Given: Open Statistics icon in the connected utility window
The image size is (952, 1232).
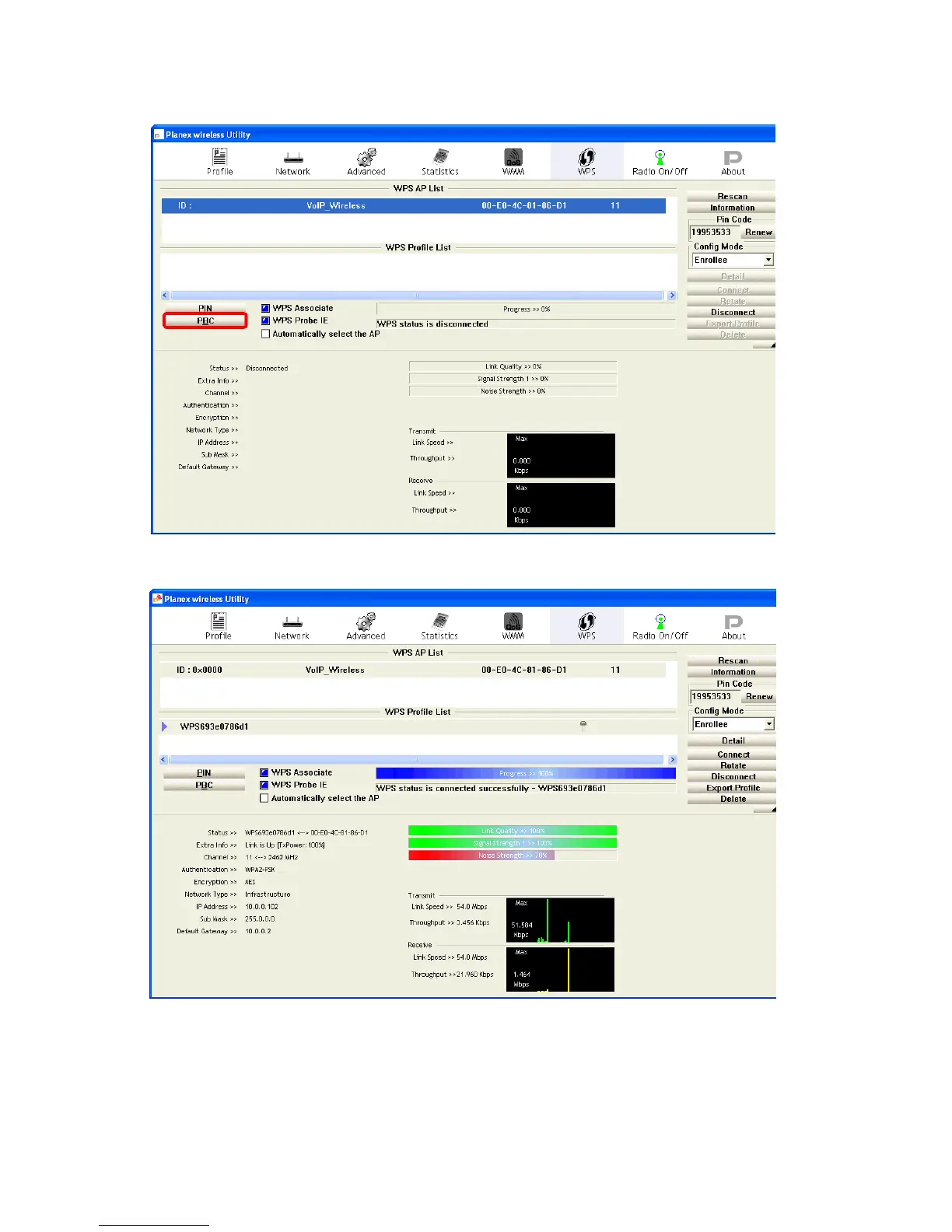Looking at the screenshot, I should [x=439, y=626].
